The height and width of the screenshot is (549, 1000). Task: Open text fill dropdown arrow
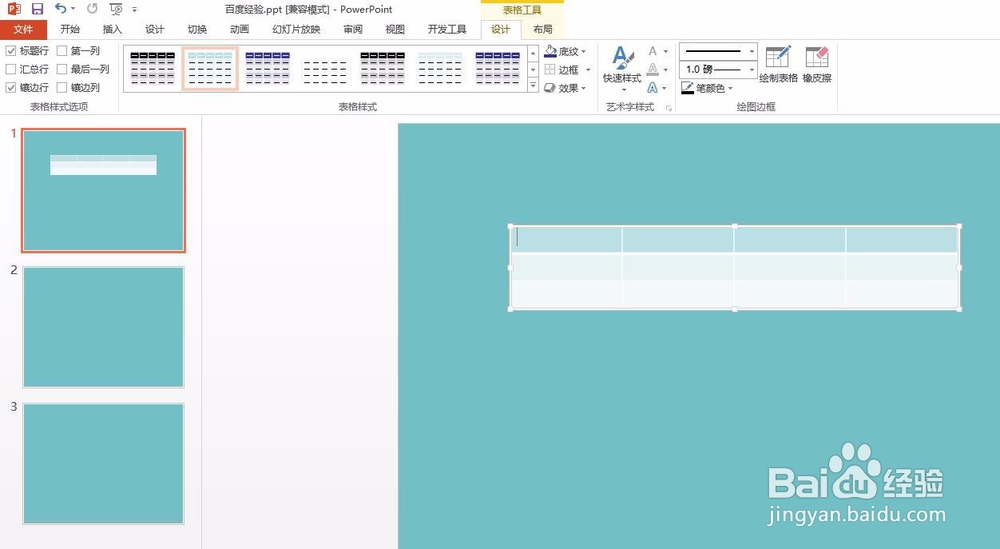point(665,51)
